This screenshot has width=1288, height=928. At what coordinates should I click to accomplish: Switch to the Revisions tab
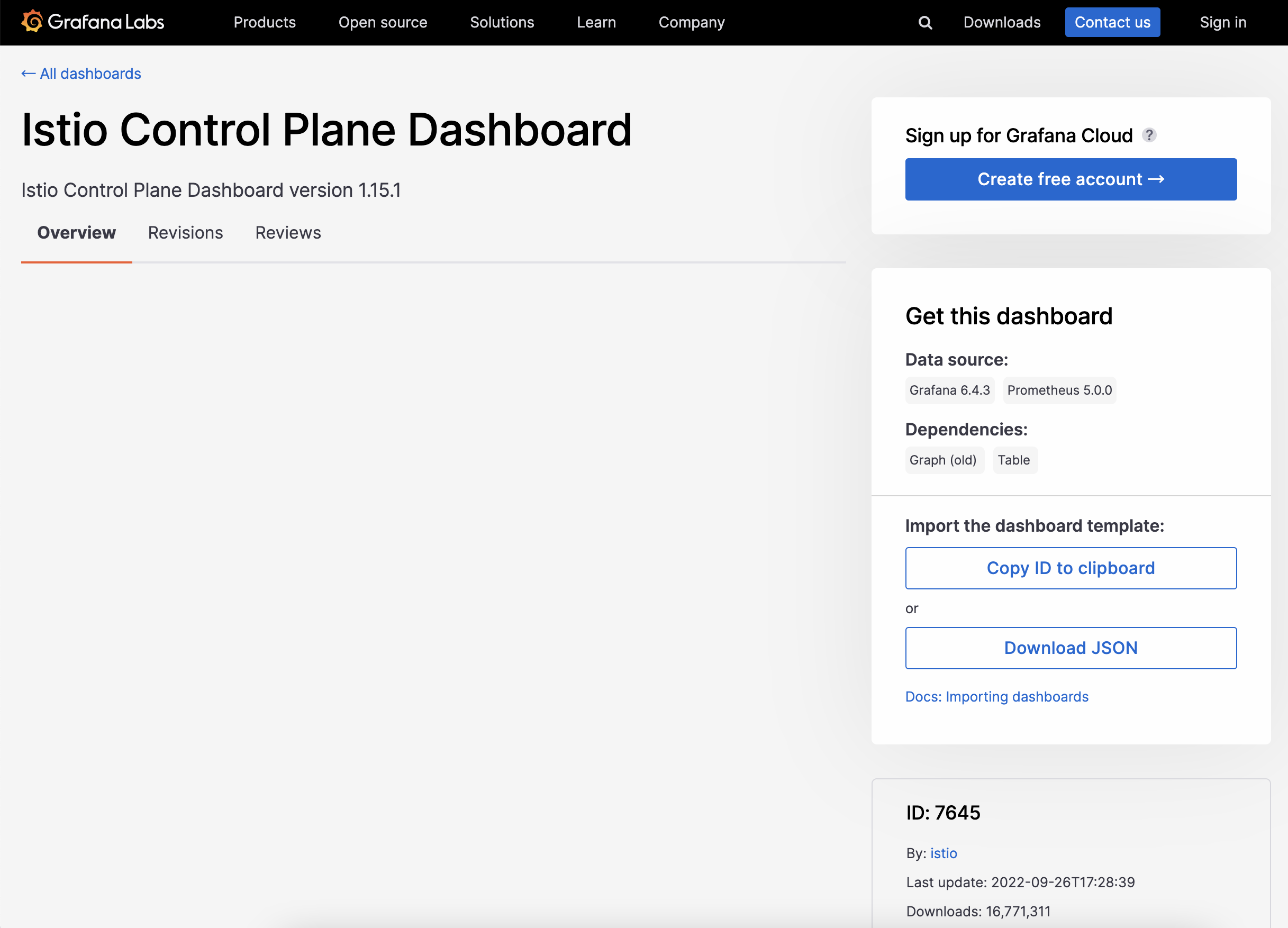point(185,233)
